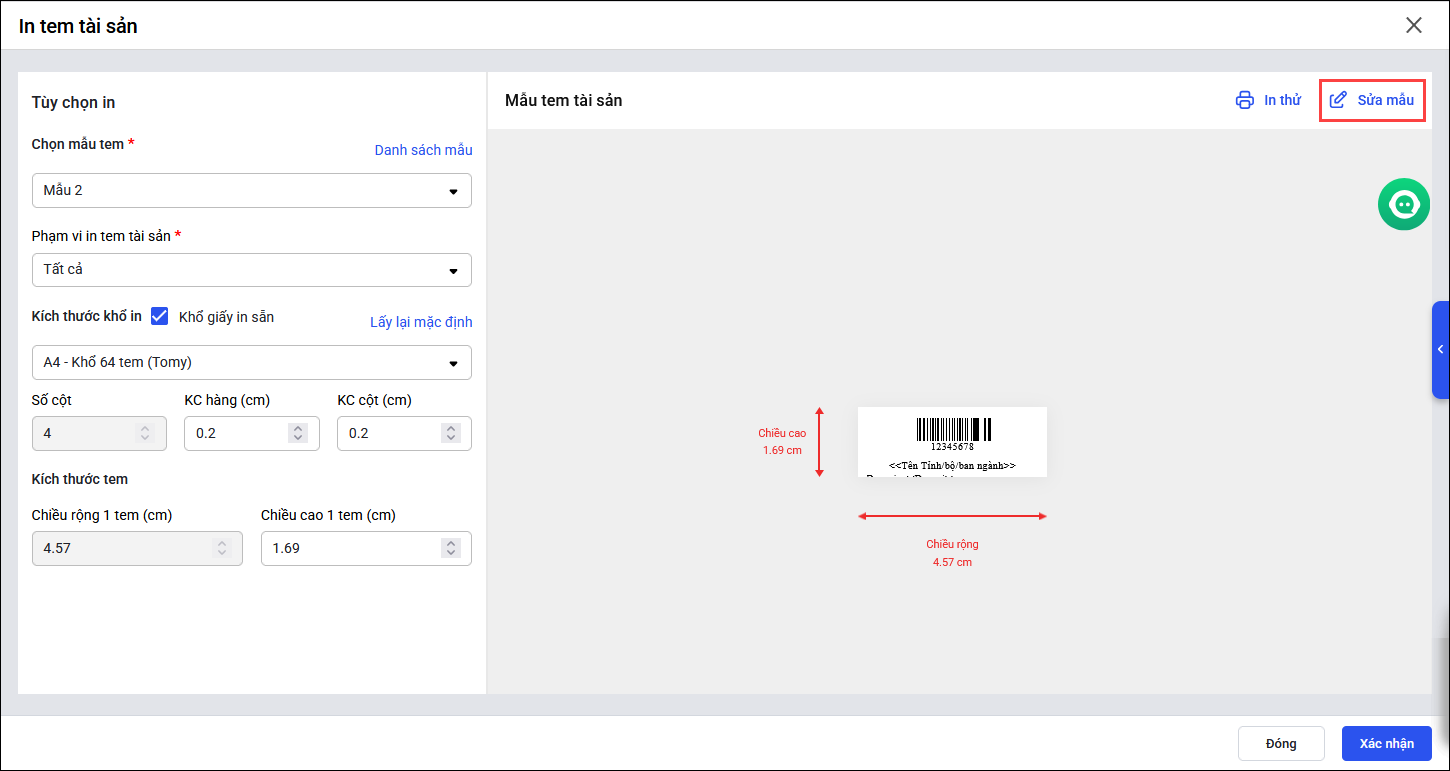Click the KC hàng stepper arrows
The height and width of the screenshot is (771, 1450).
[297, 433]
